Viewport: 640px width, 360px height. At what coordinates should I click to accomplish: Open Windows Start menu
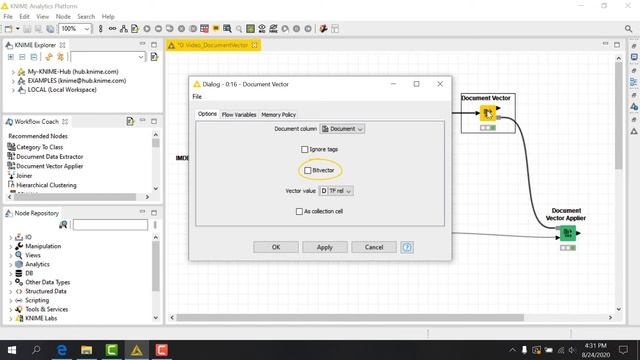[x=12, y=350]
